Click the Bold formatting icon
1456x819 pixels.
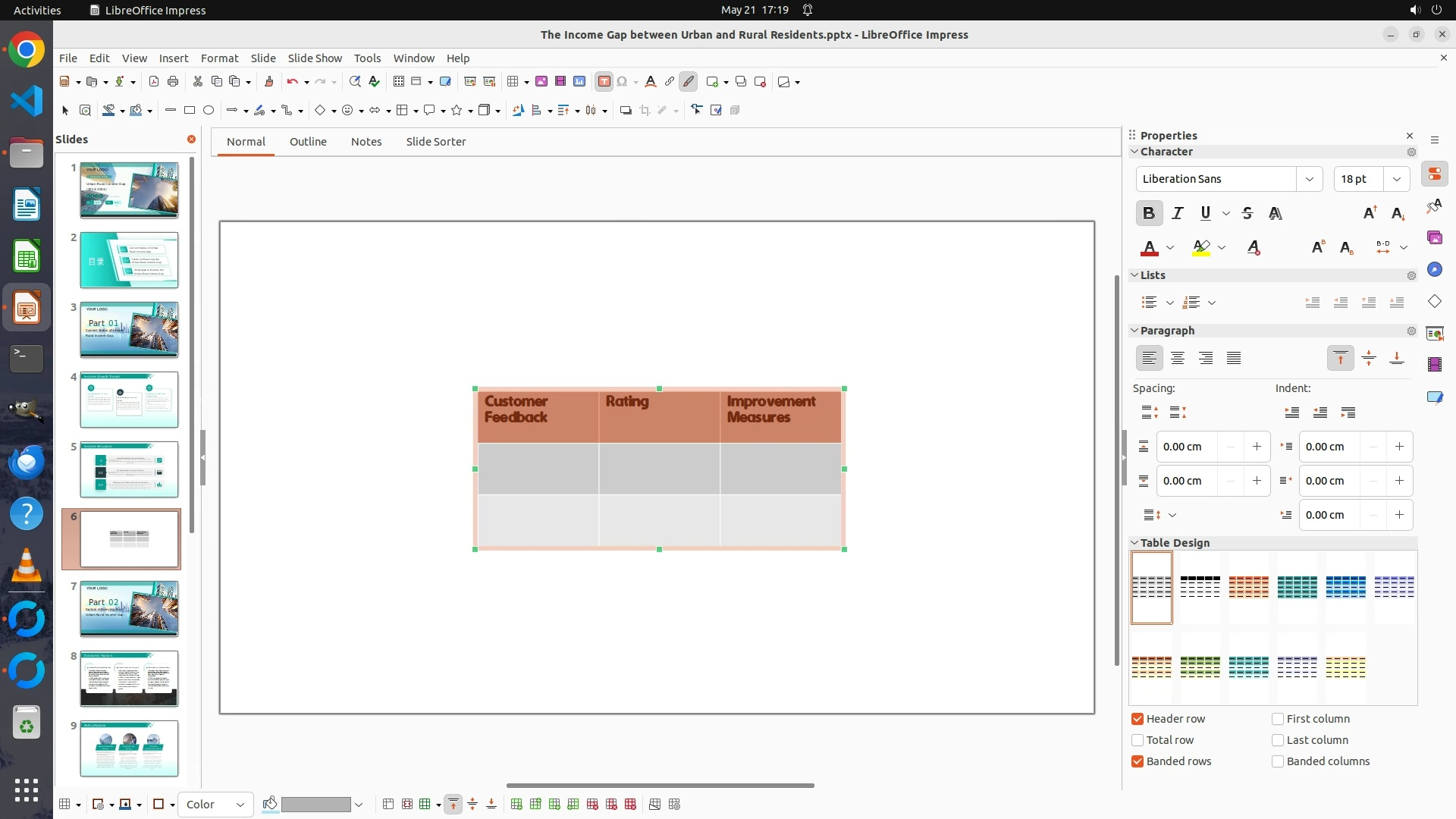[1149, 213]
